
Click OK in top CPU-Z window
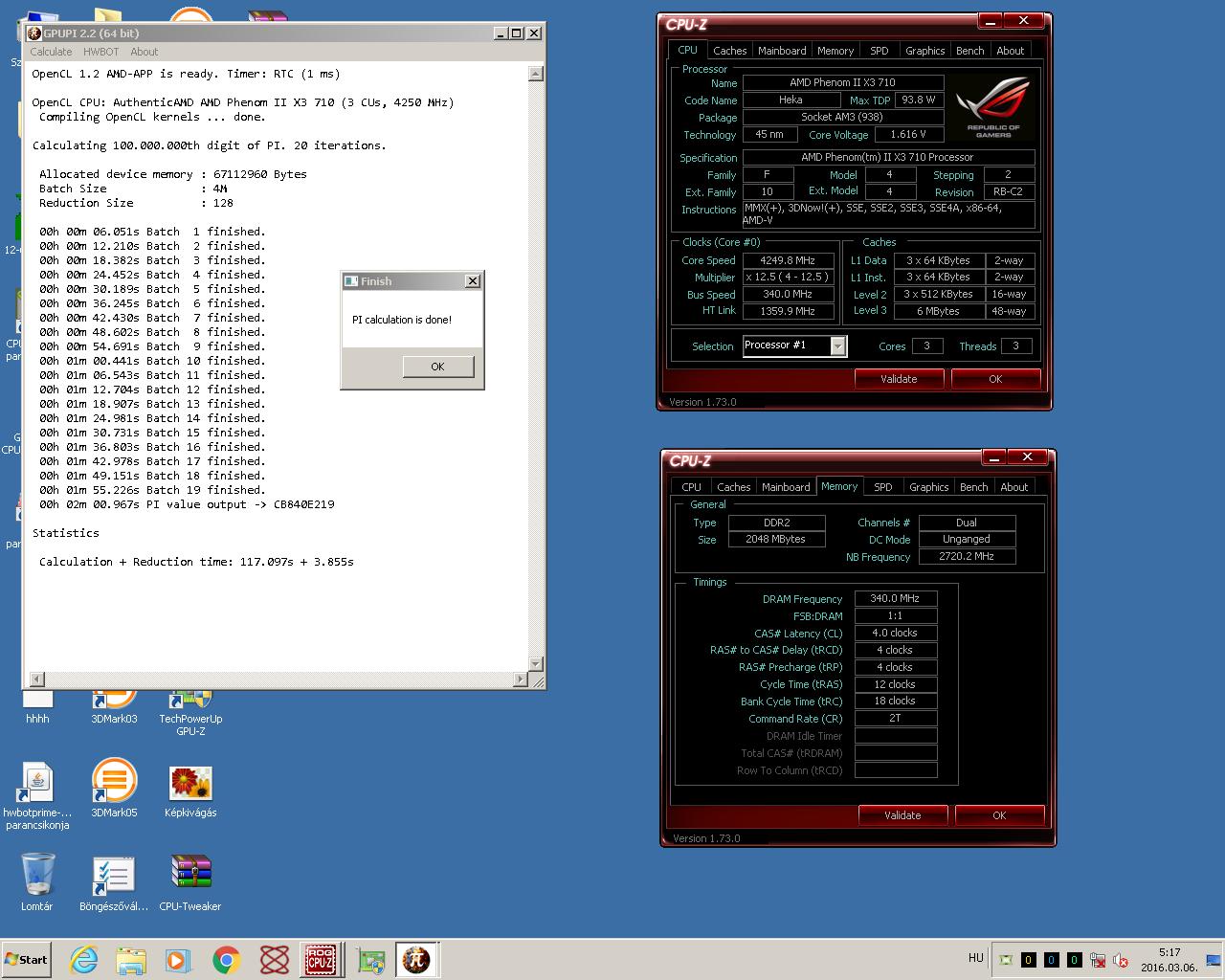(x=995, y=379)
